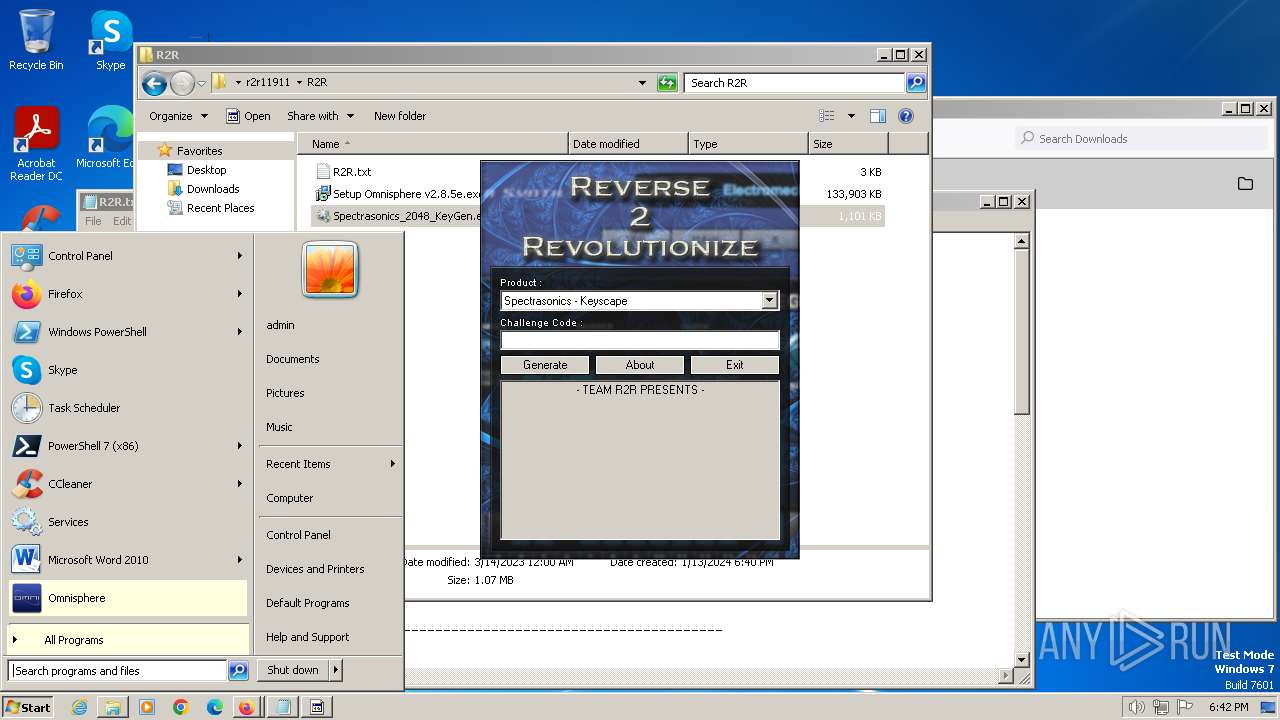
Task: Click Start button on taskbar
Action: click(x=28, y=707)
